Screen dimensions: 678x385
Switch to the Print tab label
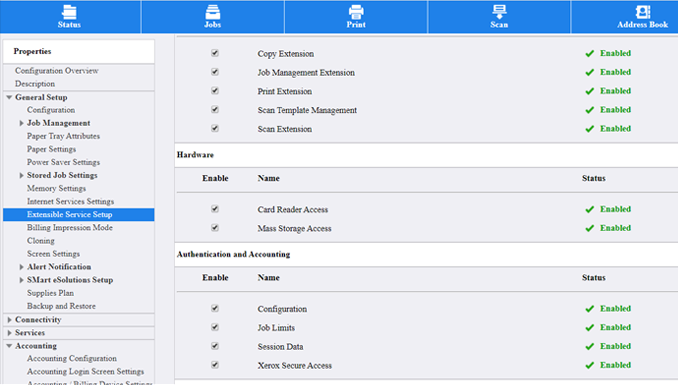[356, 25]
